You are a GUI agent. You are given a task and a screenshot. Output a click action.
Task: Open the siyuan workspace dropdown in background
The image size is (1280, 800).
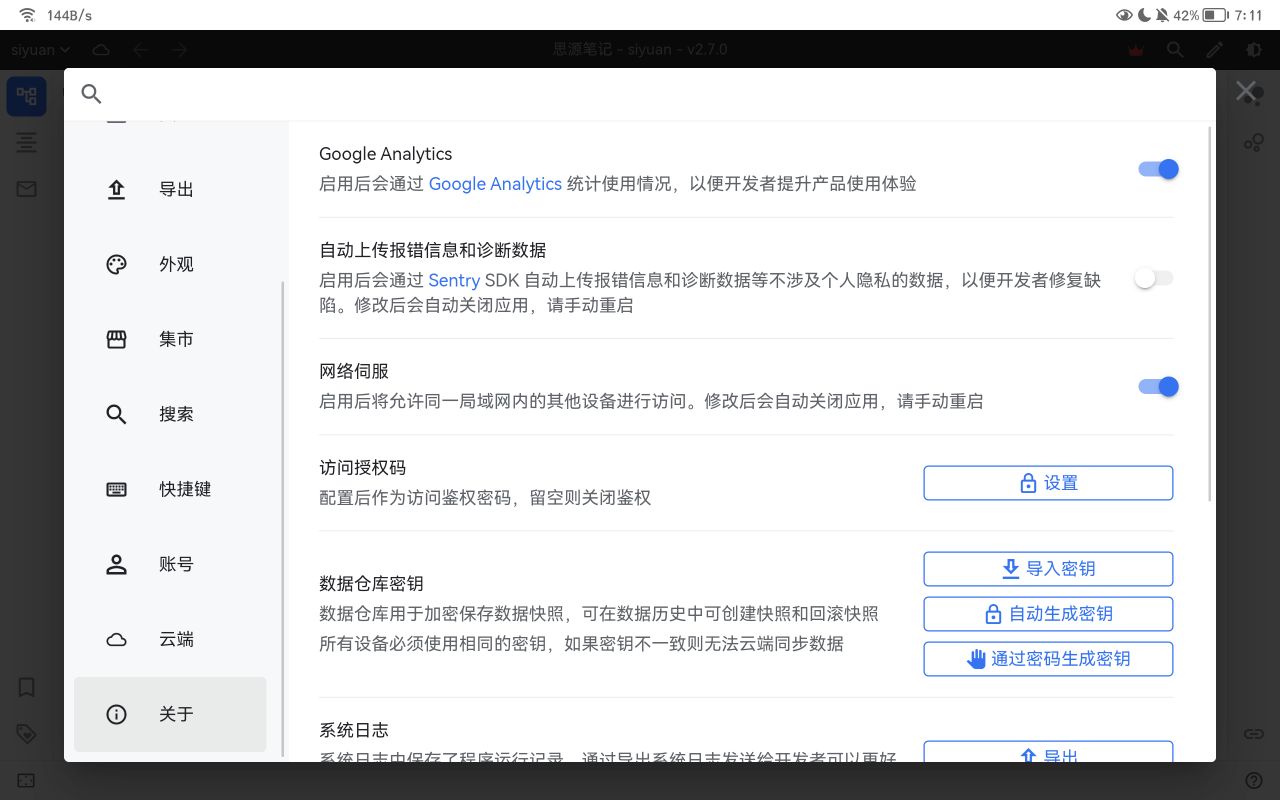[x=41, y=49]
